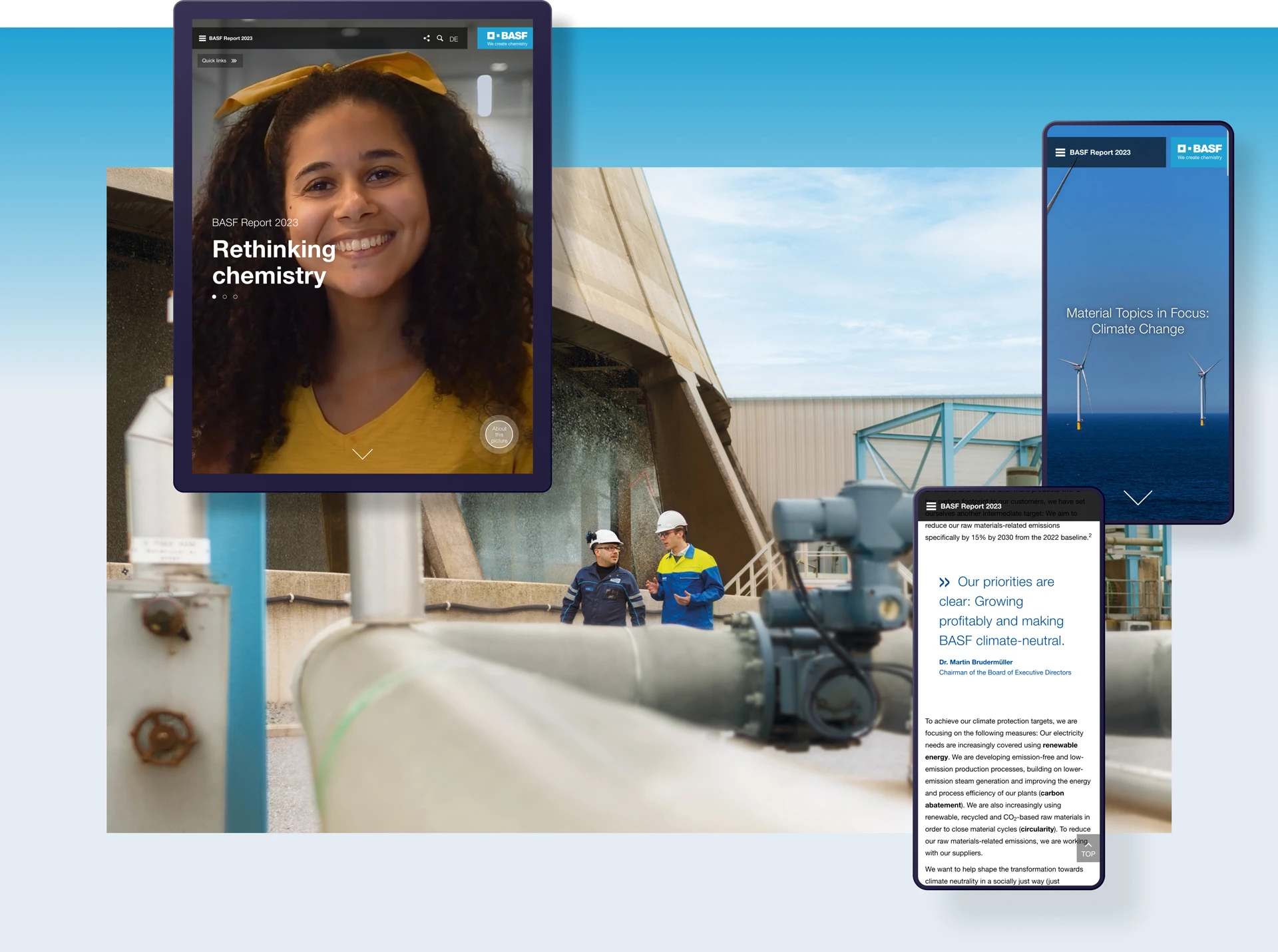This screenshot has width=1278, height=952.
Task: Click BASF Report 2023 title on tablet header
Action: [x=231, y=39]
